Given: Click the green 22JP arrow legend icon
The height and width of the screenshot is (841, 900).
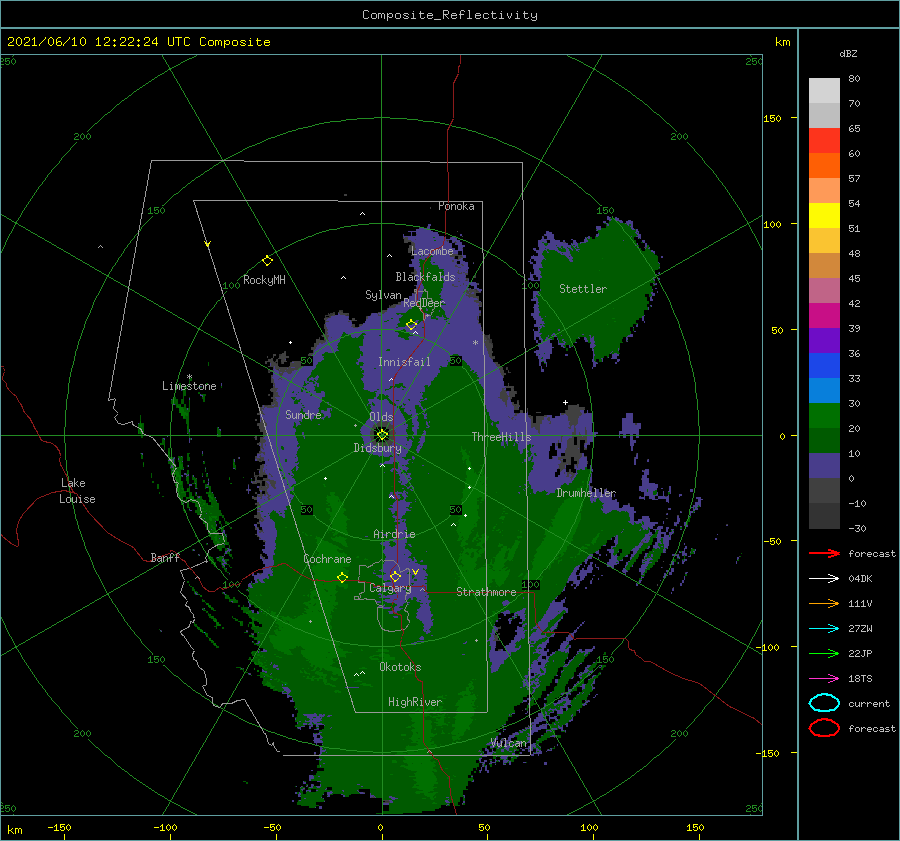Looking at the screenshot, I should click(824, 653).
